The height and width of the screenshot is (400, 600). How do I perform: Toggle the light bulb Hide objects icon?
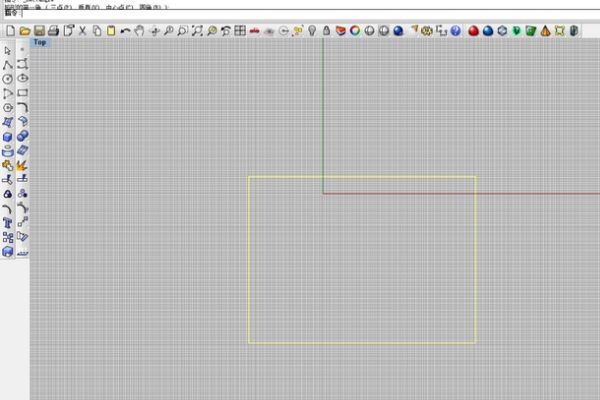point(312,31)
